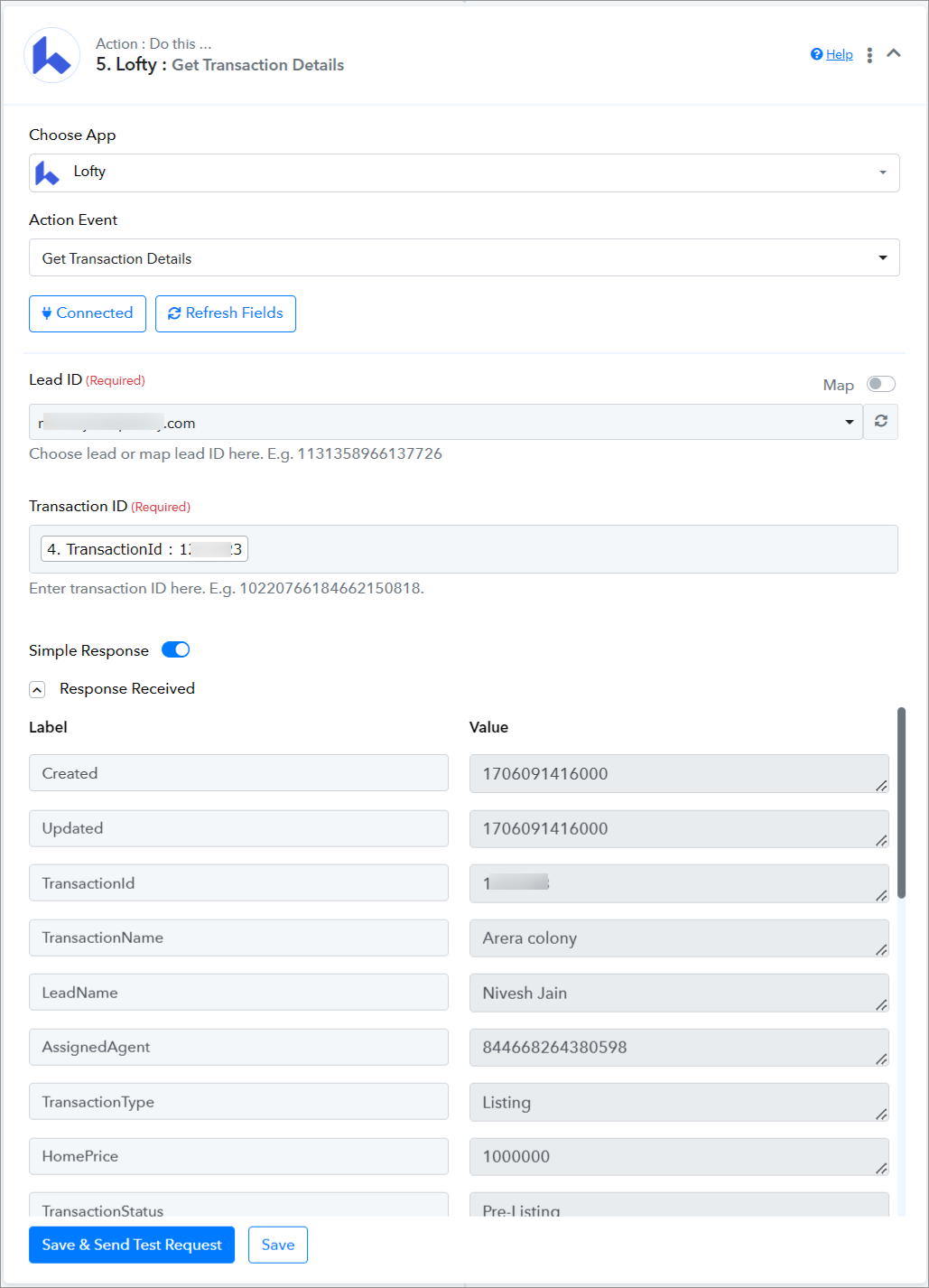Click the Nivesh Jain value field
Viewport: 929px width, 1288px height.
click(x=679, y=993)
